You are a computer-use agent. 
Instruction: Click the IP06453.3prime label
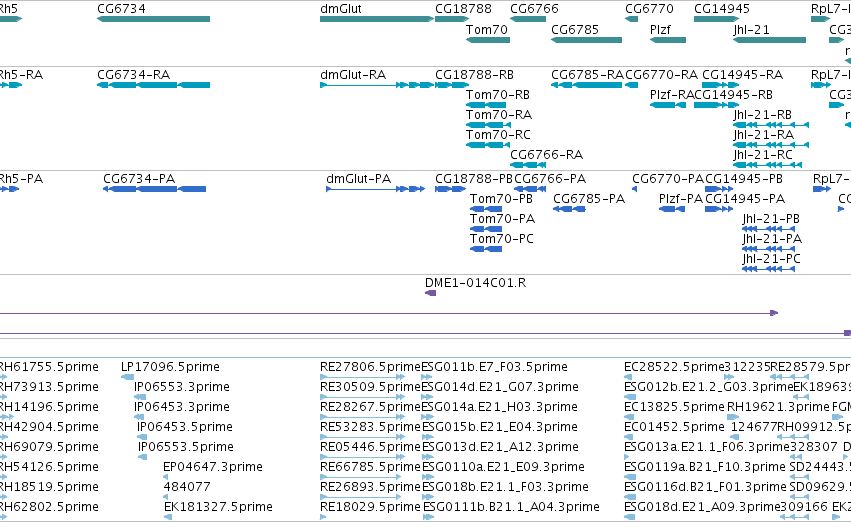click(182, 407)
